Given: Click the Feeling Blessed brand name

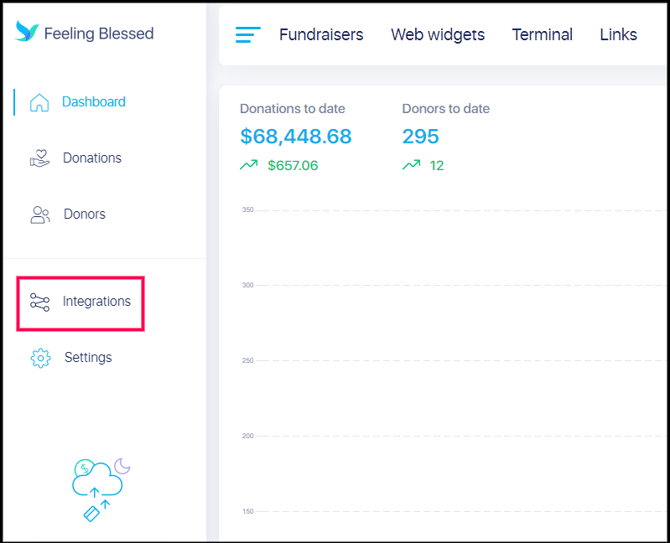Looking at the screenshot, I should pyautogui.click(x=99, y=34).
